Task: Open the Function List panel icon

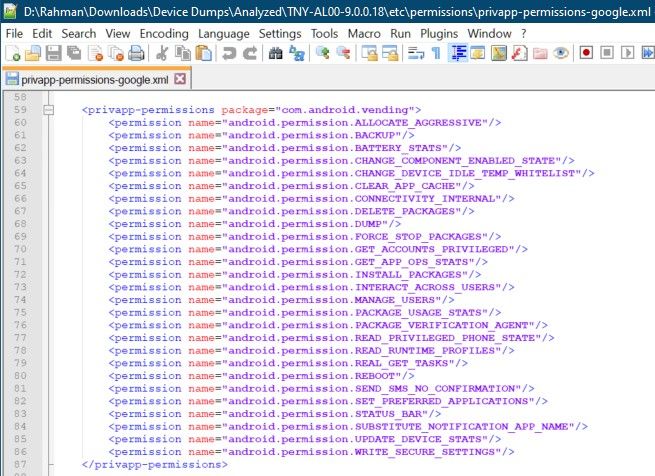Action: point(519,53)
